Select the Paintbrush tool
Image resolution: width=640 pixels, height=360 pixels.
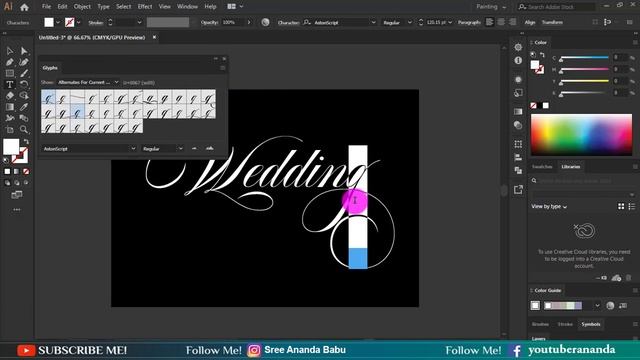click(24, 73)
